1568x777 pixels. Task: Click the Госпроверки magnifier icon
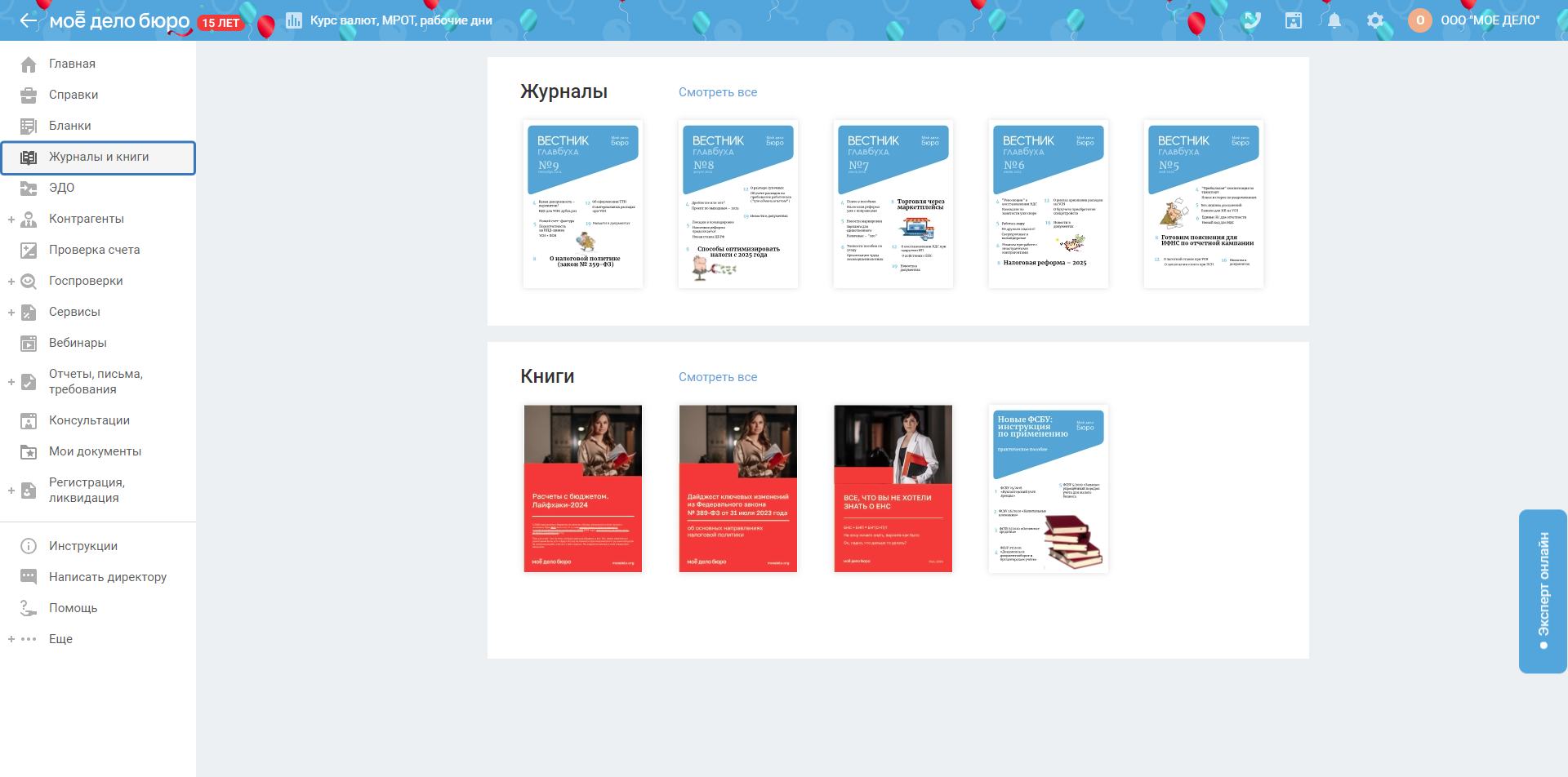29,281
